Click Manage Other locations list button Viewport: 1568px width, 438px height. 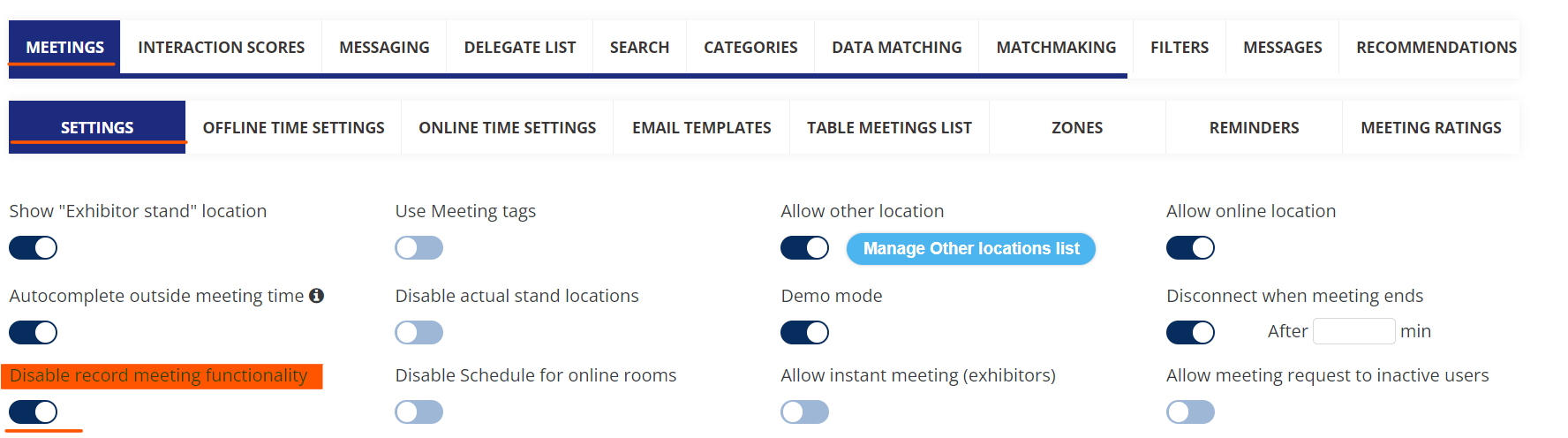(x=970, y=249)
